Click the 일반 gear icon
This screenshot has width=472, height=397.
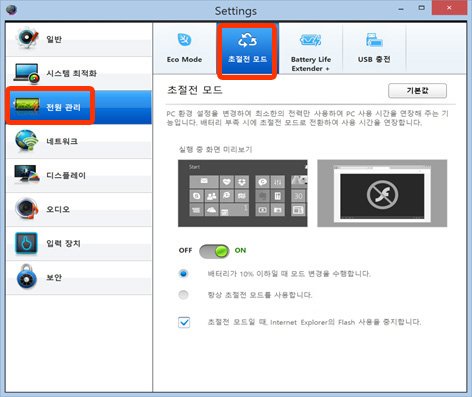click(26, 38)
